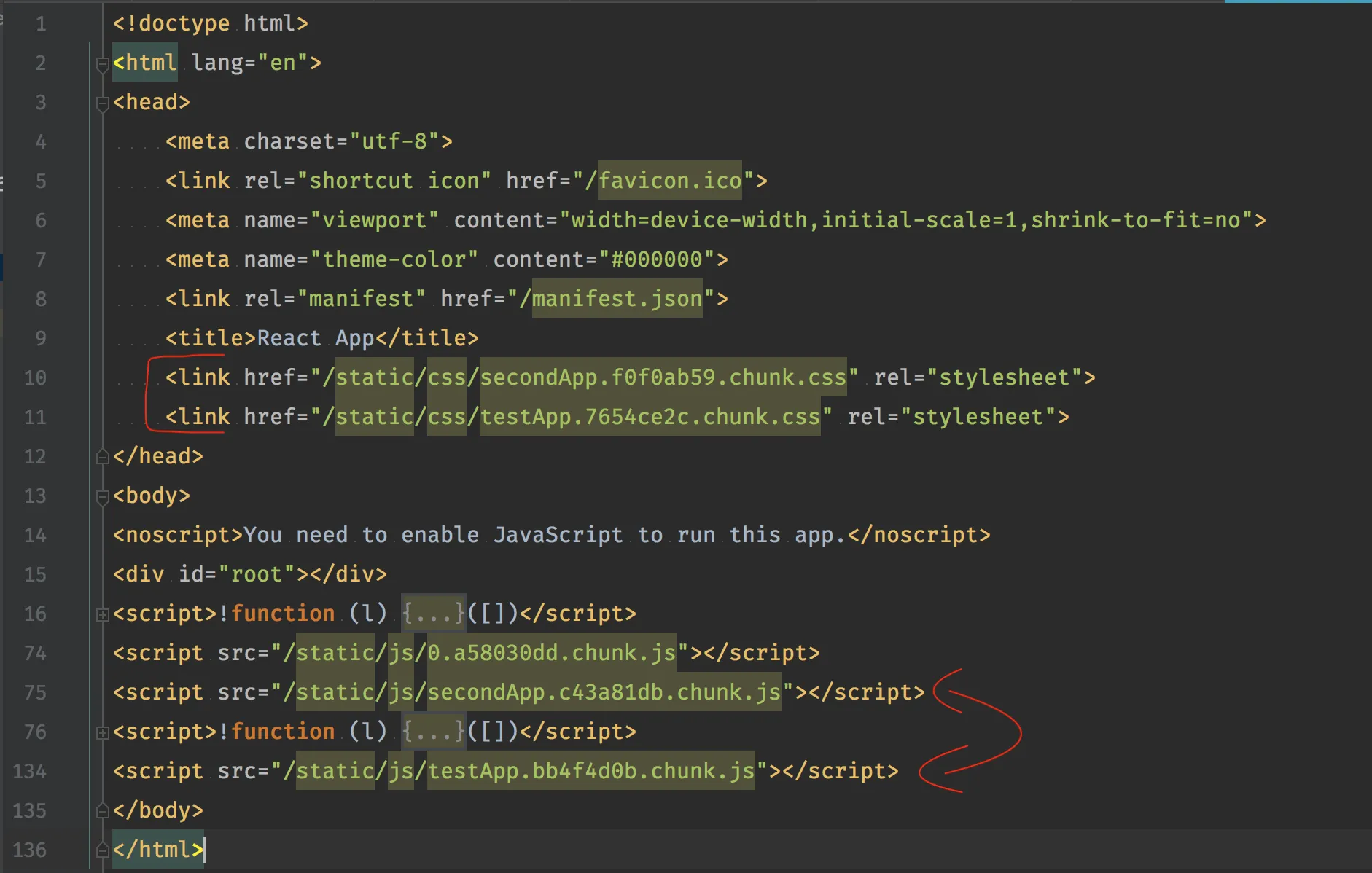Click the secondApp.f0f0ab59.chunk.css file name
The height and width of the screenshot is (873, 1372).
pyautogui.click(x=663, y=377)
